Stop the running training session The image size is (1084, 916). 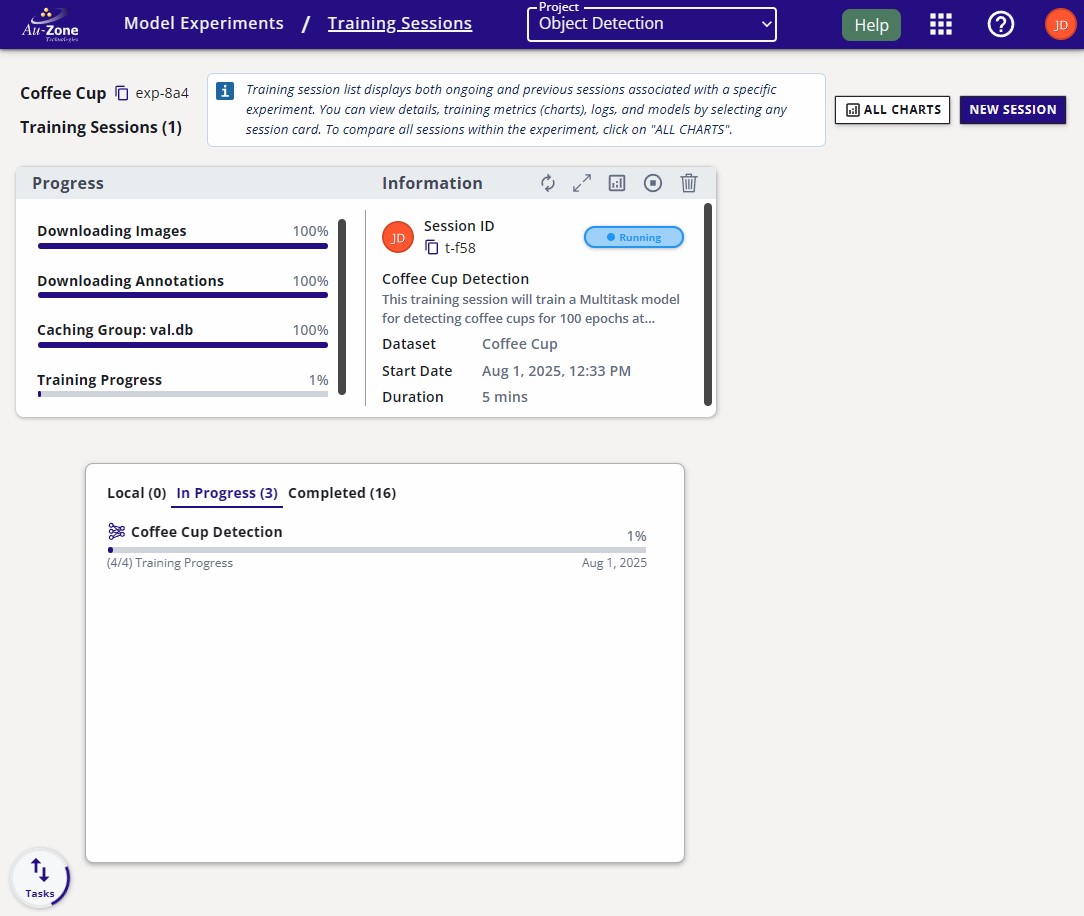[x=653, y=183]
